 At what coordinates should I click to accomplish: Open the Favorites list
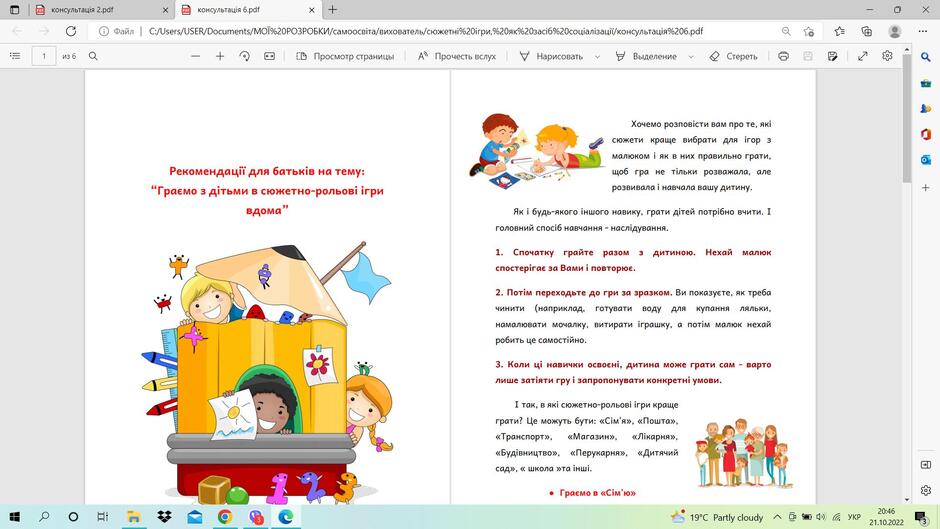839,31
